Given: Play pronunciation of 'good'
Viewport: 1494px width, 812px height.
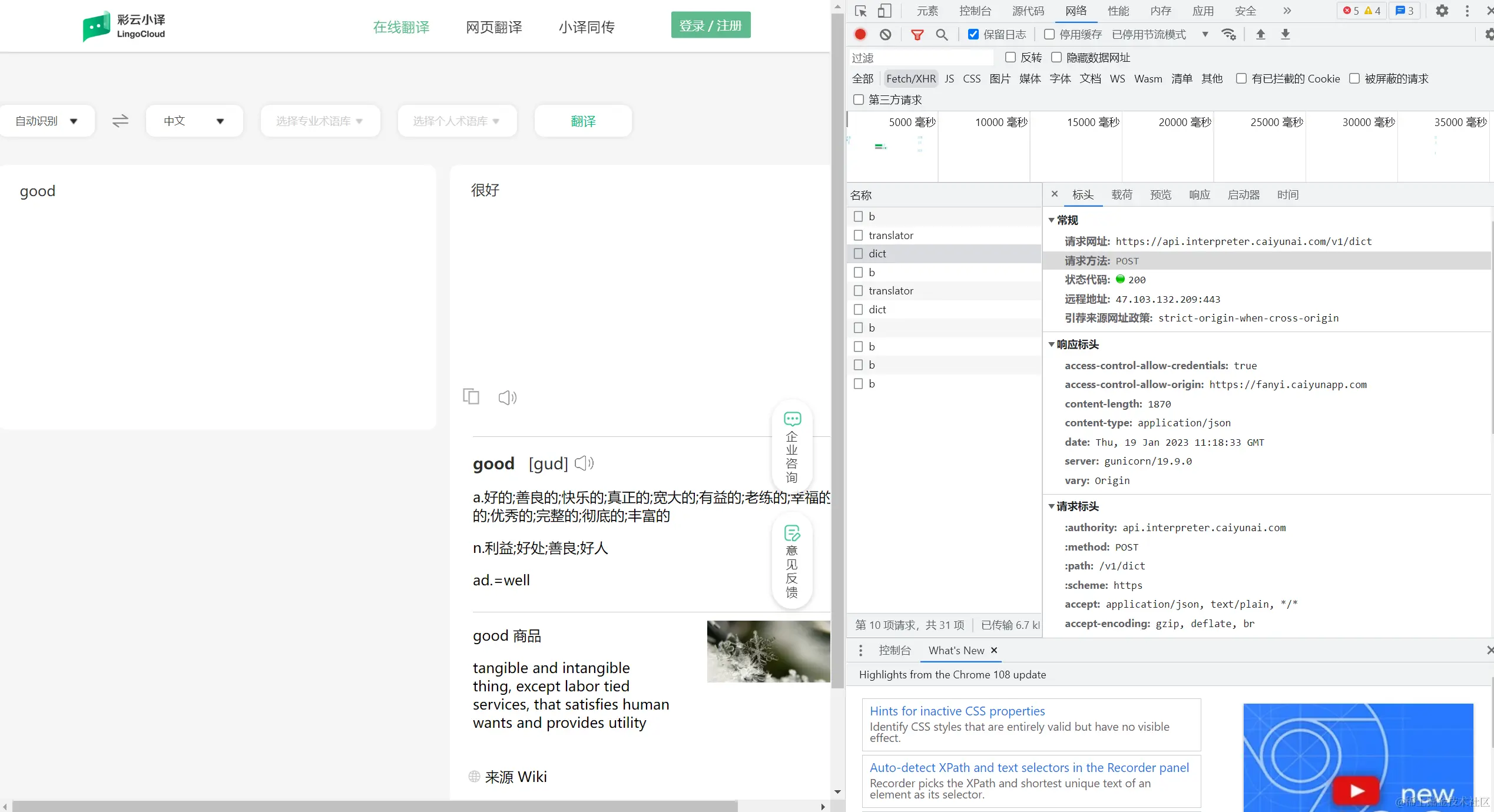Looking at the screenshot, I should tap(584, 463).
